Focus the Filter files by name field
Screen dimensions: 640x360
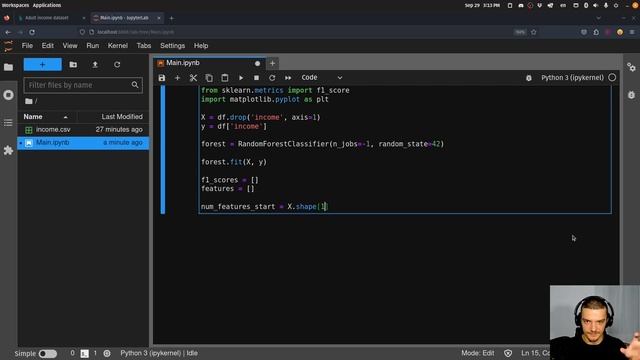pos(83,85)
